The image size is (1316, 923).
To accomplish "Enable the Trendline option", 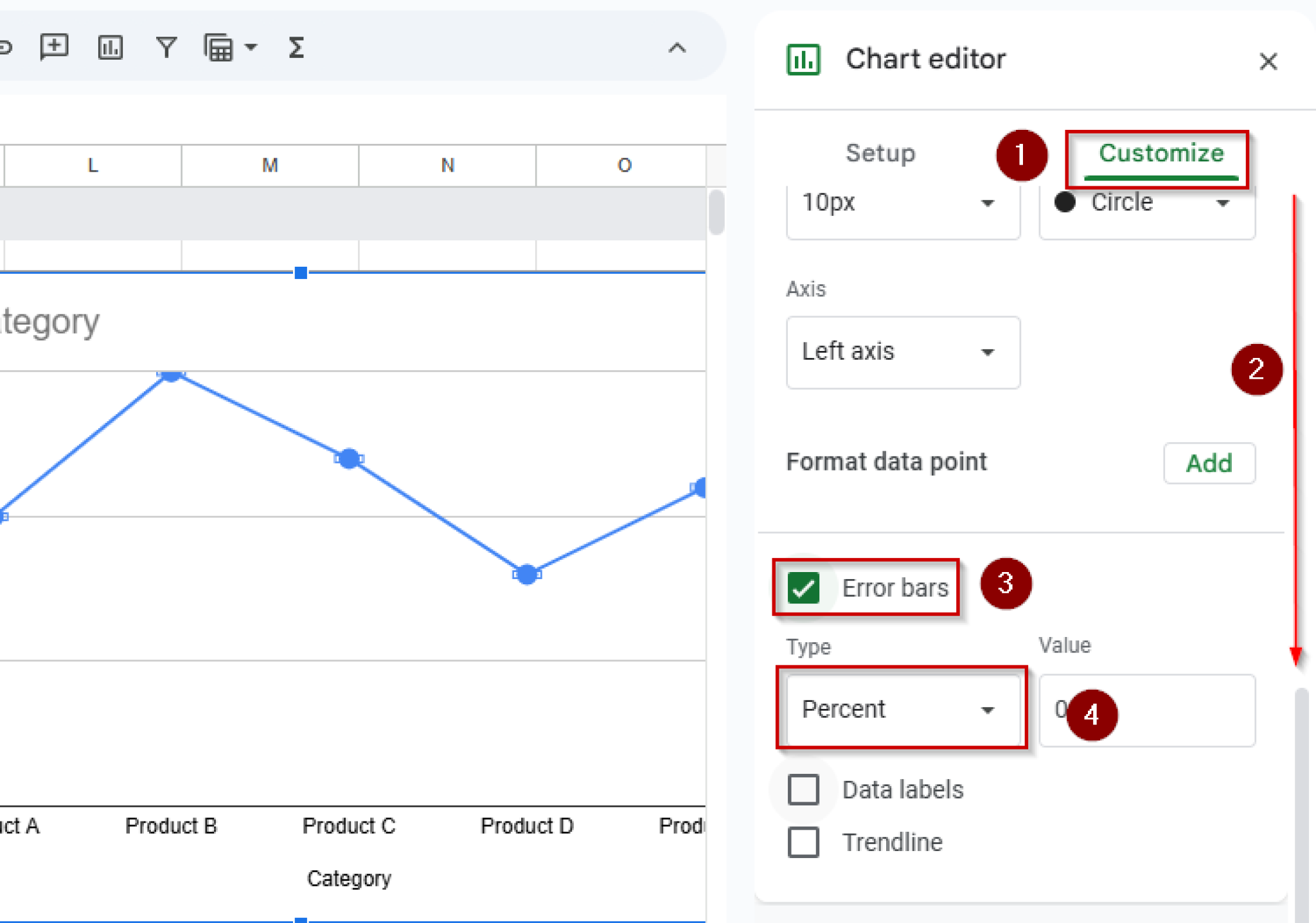I will (x=803, y=842).
